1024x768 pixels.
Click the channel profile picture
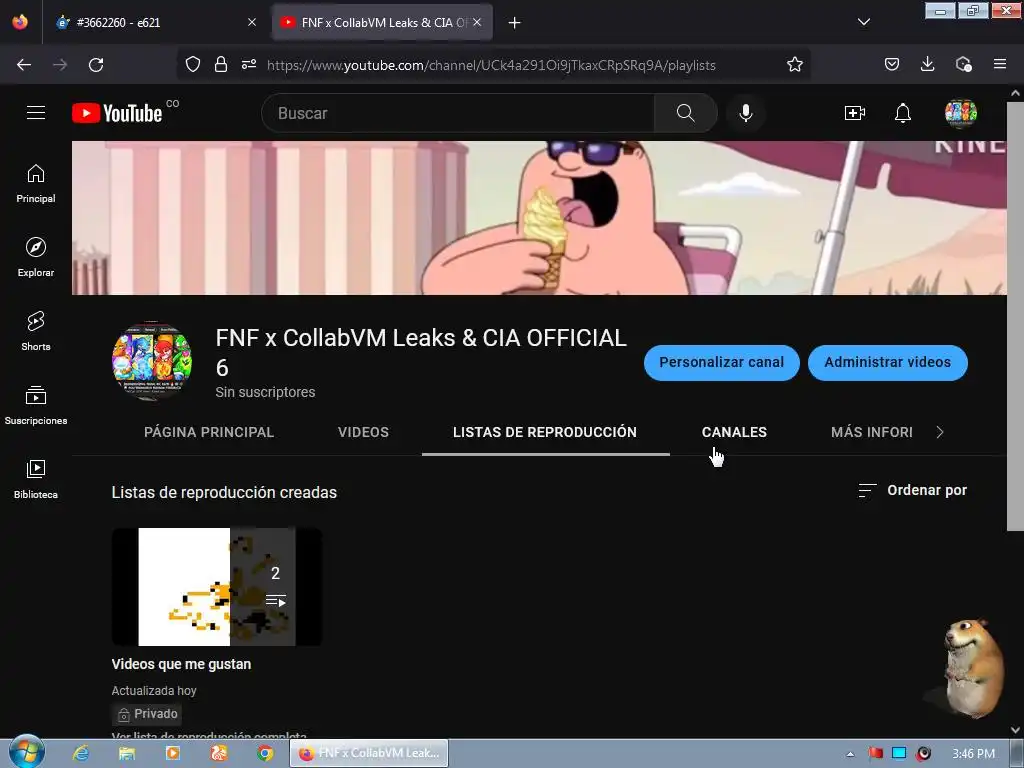click(152, 360)
